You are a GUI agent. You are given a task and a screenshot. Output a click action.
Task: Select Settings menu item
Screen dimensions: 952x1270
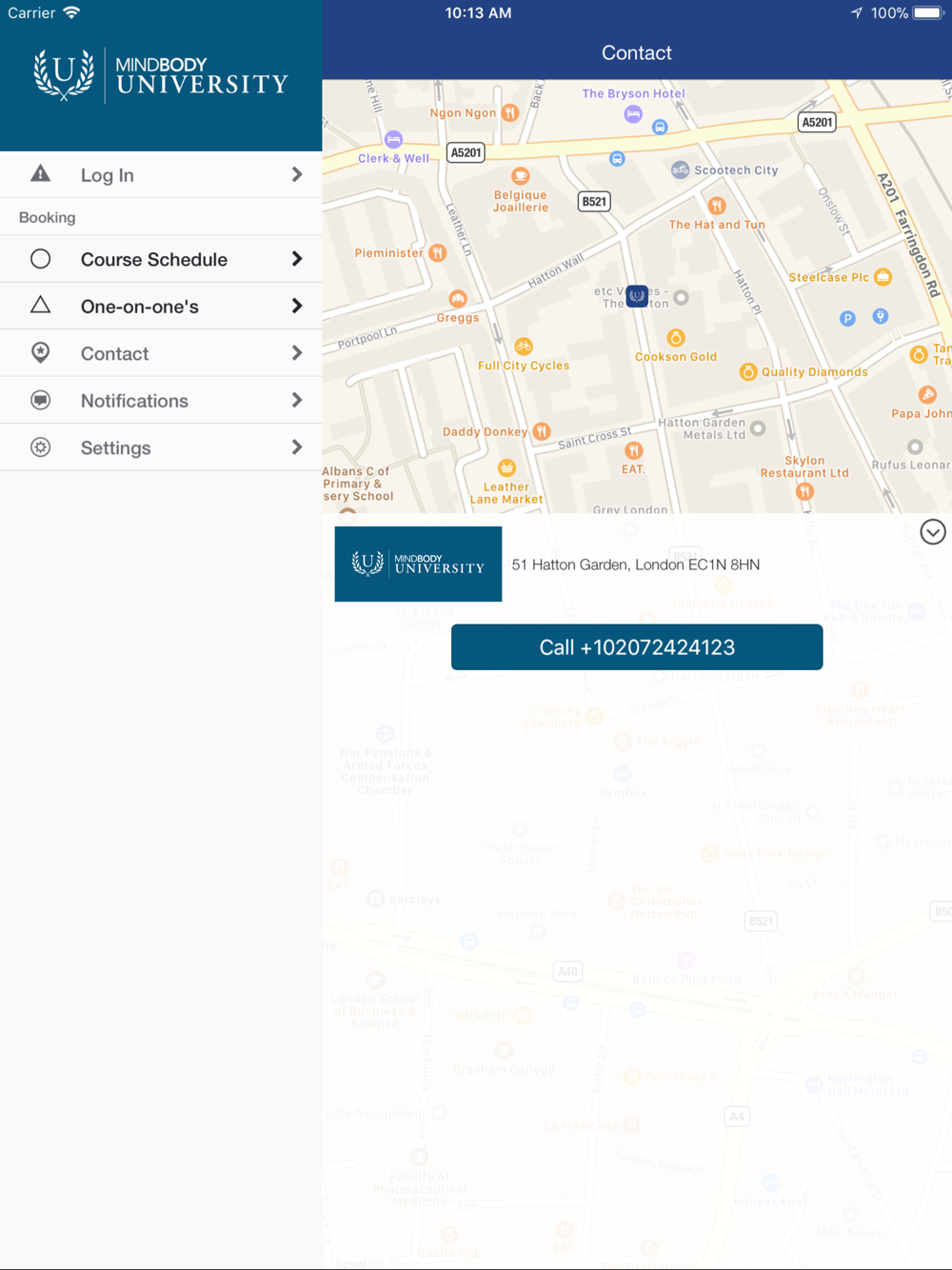coord(161,447)
